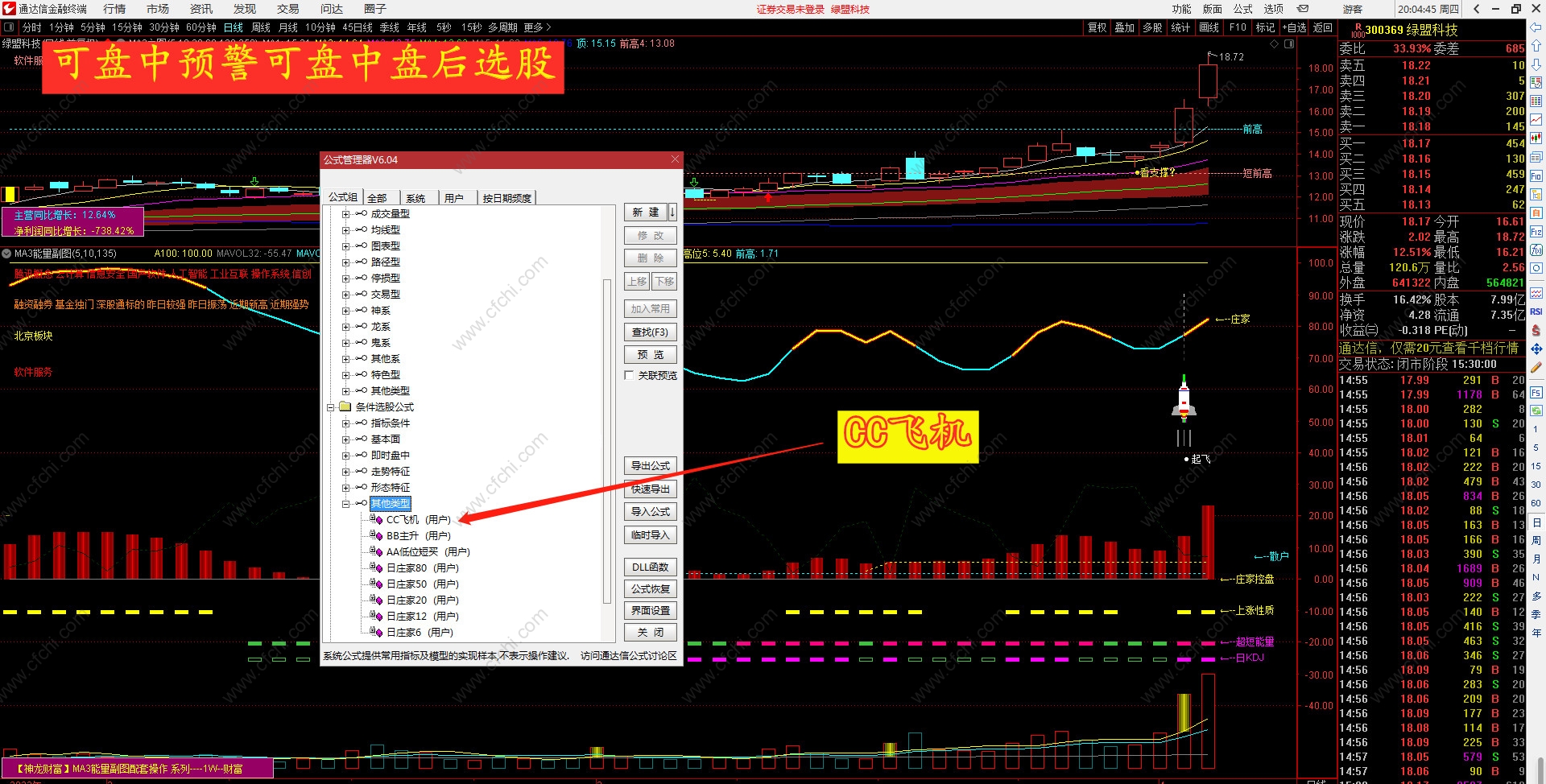The width and height of the screenshot is (1546, 784).
Task: Close the formula manager dialog
Action: (x=675, y=159)
